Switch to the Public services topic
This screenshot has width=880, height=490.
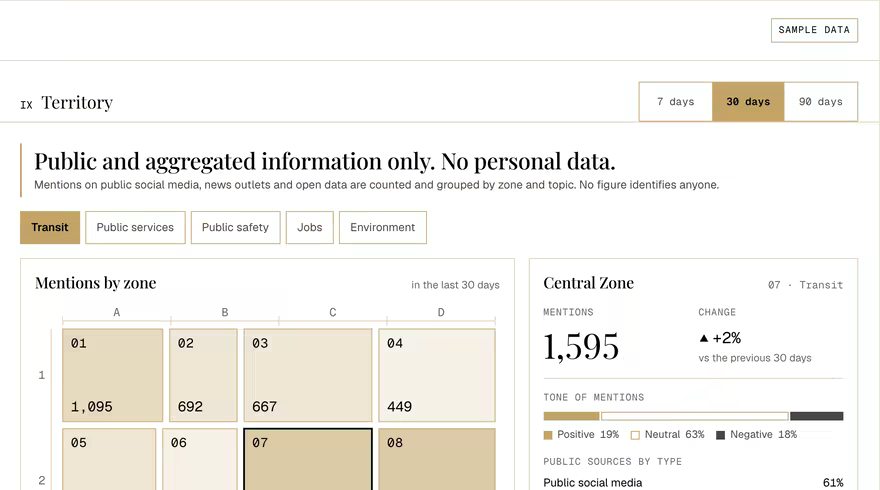[135, 227]
